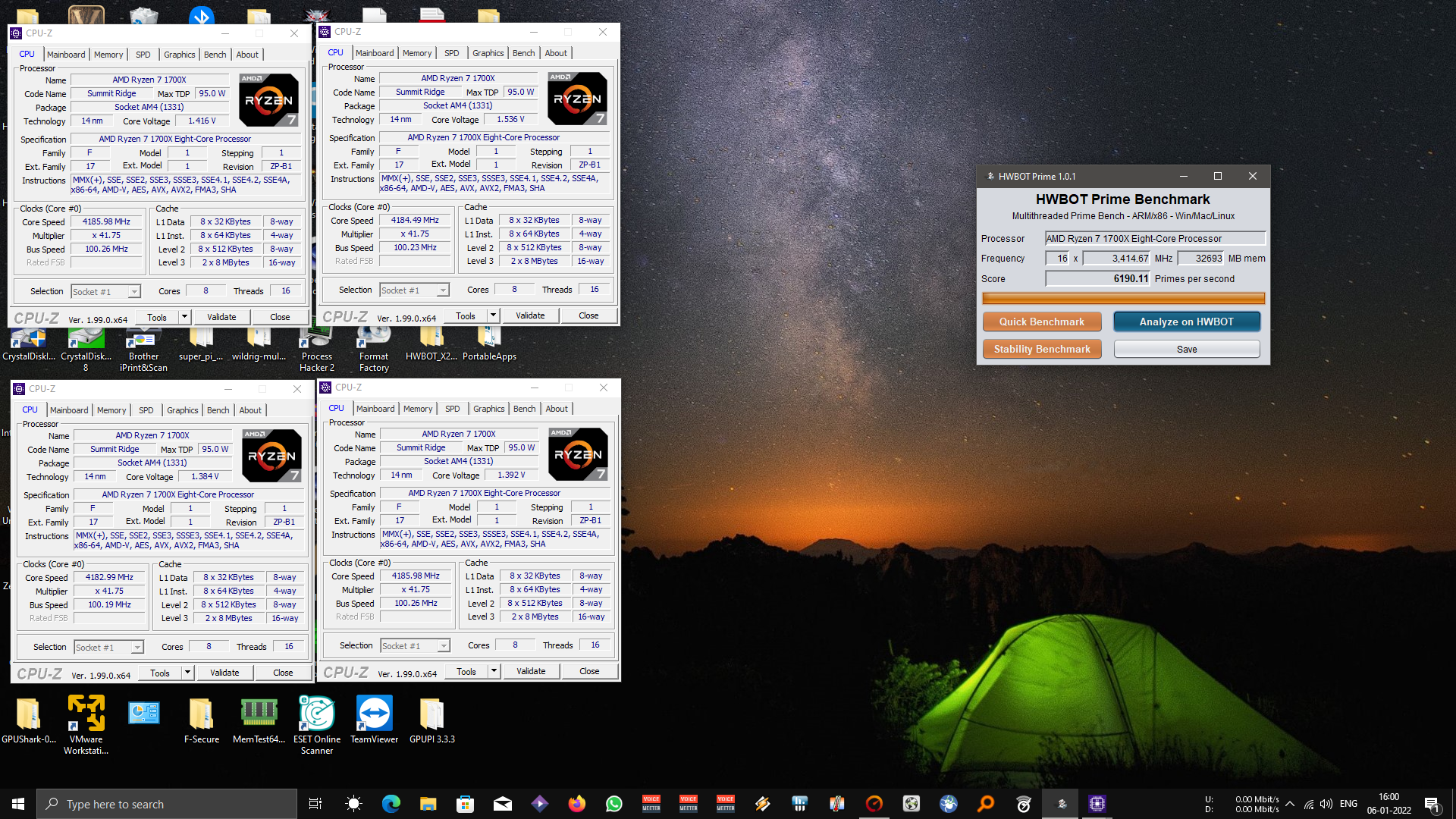This screenshot has width=1456, height=819.
Task: Launch the ESET Online Scanner desktop icon
Action: [x=317, y=724]
